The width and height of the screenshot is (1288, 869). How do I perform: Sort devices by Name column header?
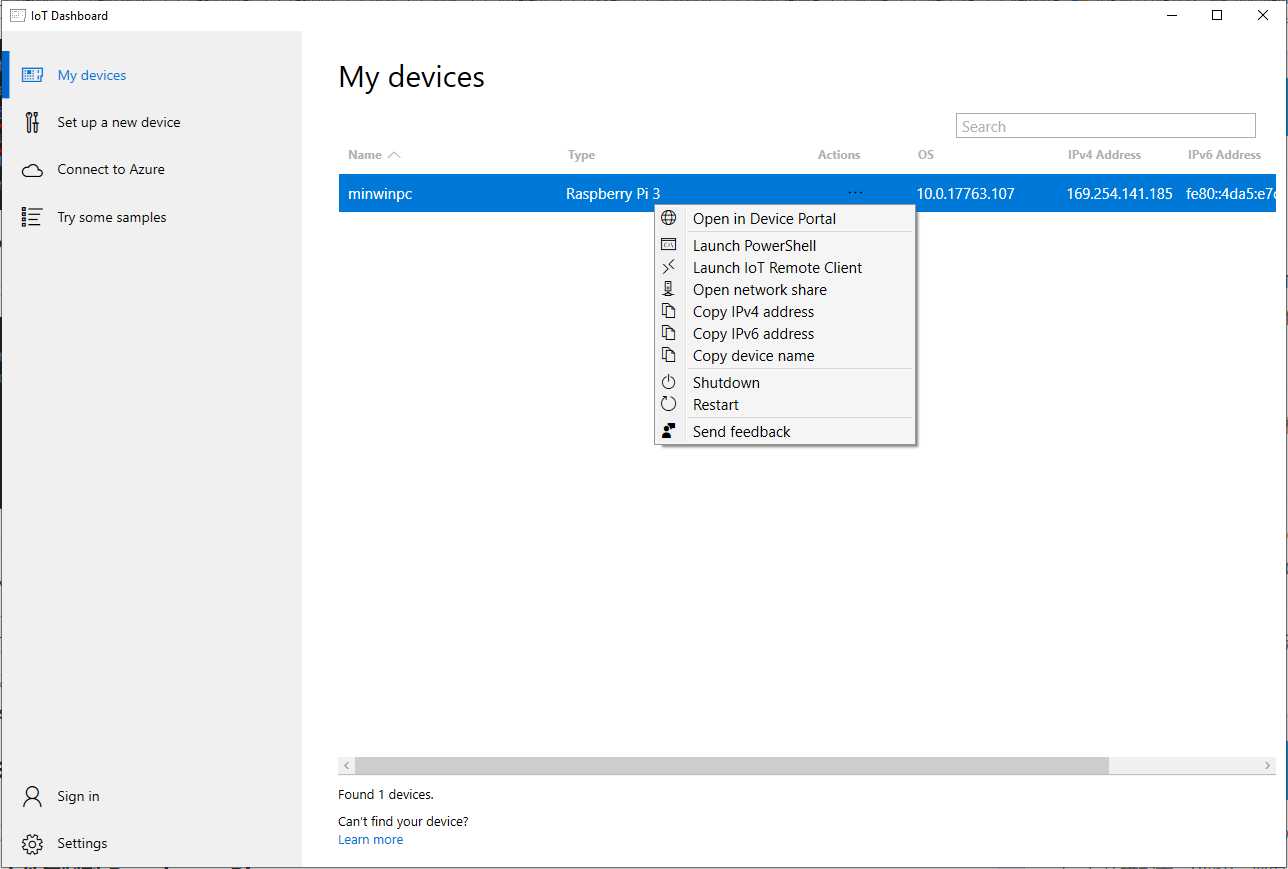[x=365, y=155]
